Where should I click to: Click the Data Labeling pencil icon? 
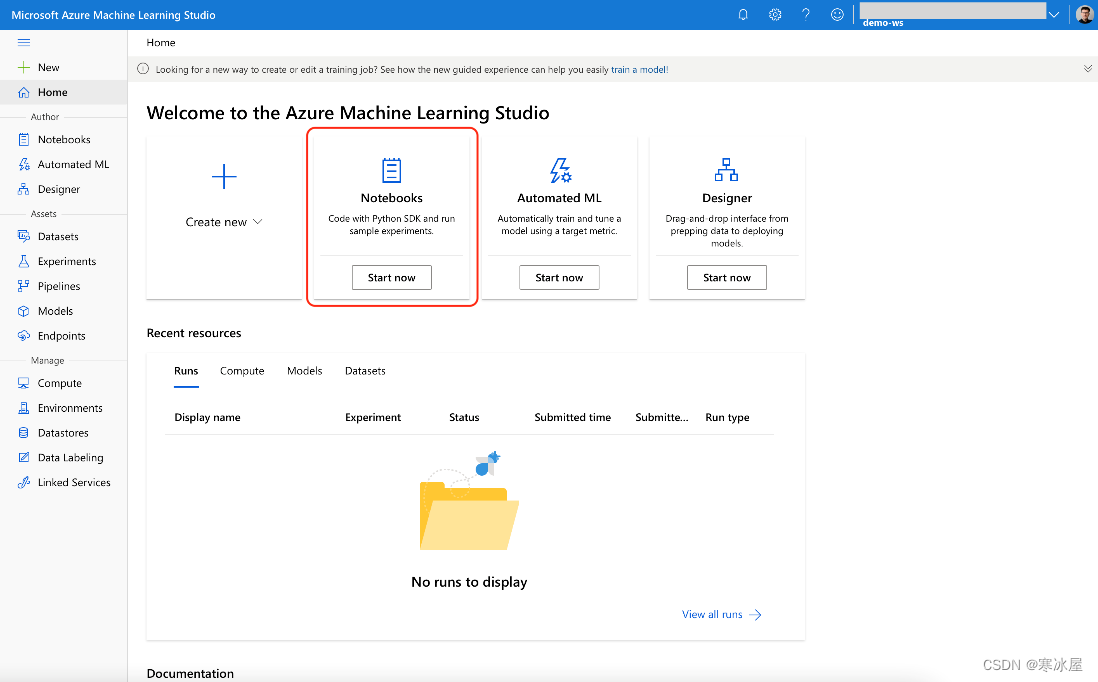pos(24,458)
